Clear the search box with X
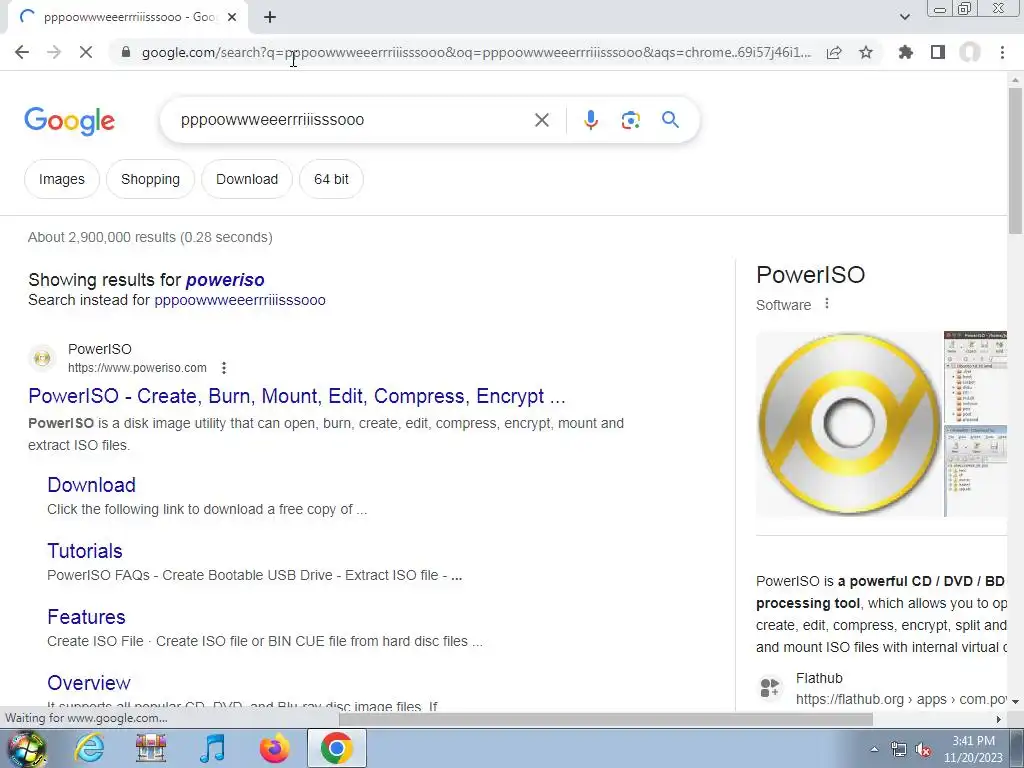The image size is (1024, 768). coord(541,120)
